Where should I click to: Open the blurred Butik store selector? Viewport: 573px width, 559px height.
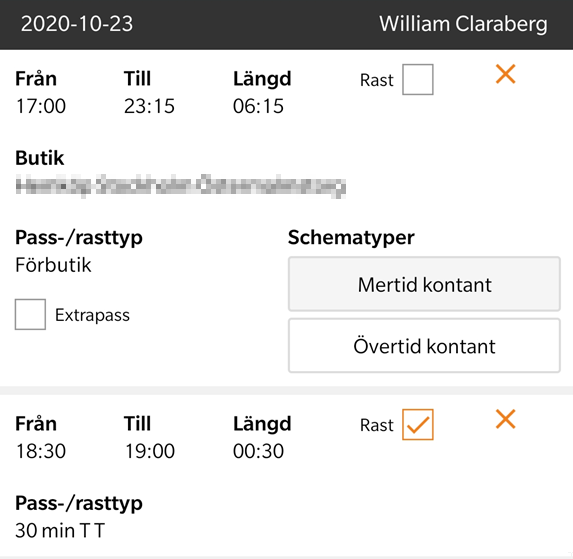pos(181,186)
